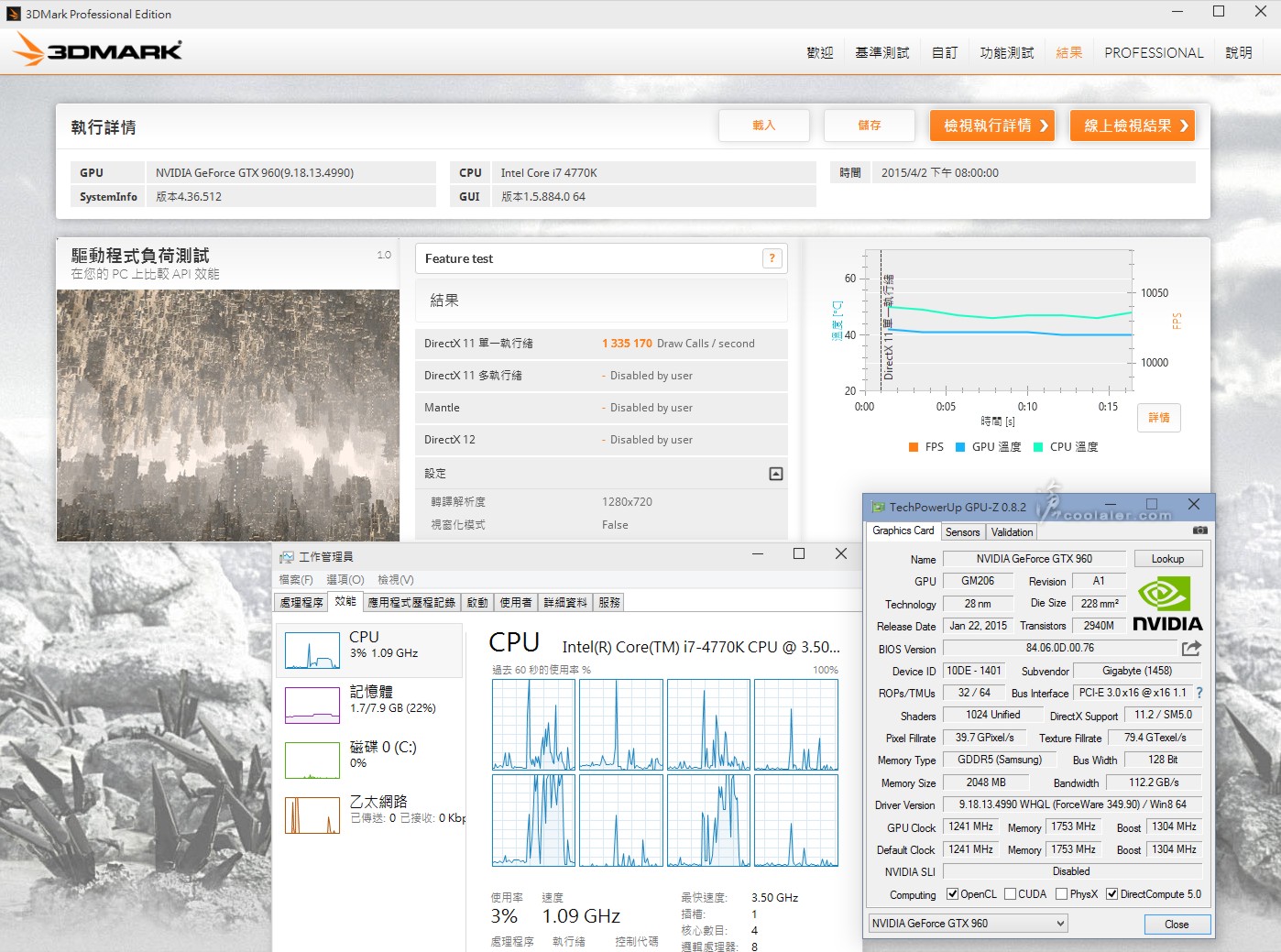The height and width of the screenshot is (952, 1281).
Task: Open the 說明 tab in 3DMark
Action: 1239,53
